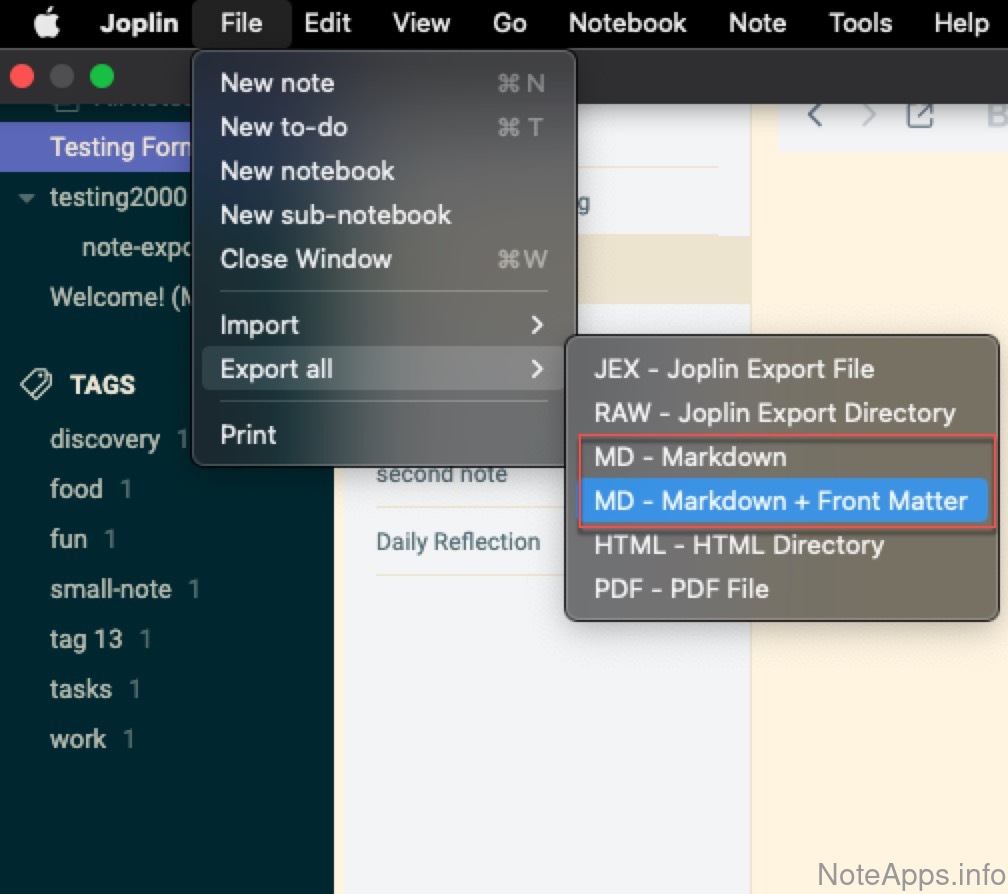1008x894 pixels.
Task: Click New note in File menu
Action: coord(277,83)
